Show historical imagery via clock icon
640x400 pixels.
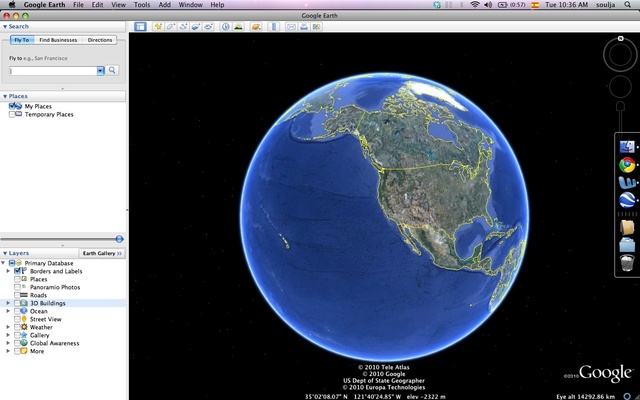[226, 27]
